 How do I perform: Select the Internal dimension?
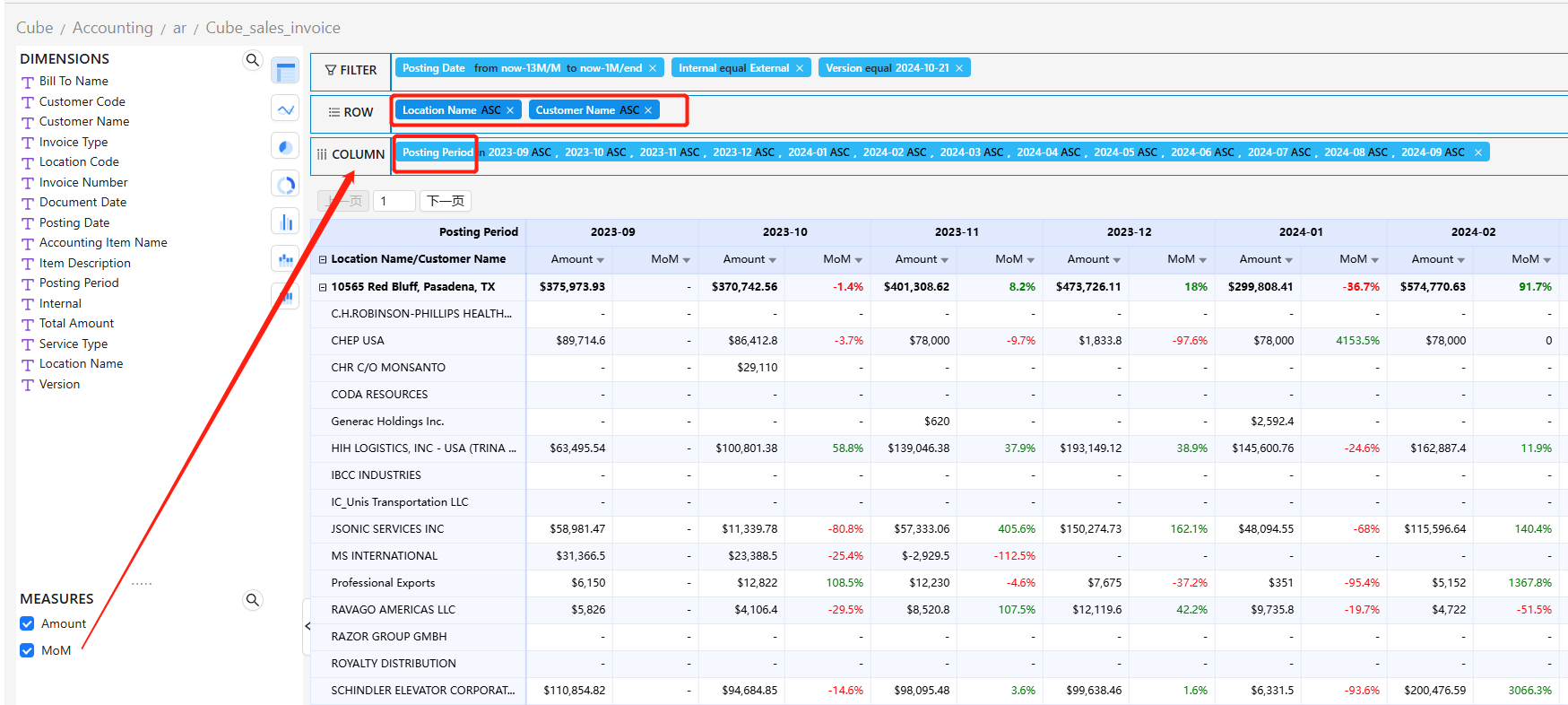[x=60, y=304]
